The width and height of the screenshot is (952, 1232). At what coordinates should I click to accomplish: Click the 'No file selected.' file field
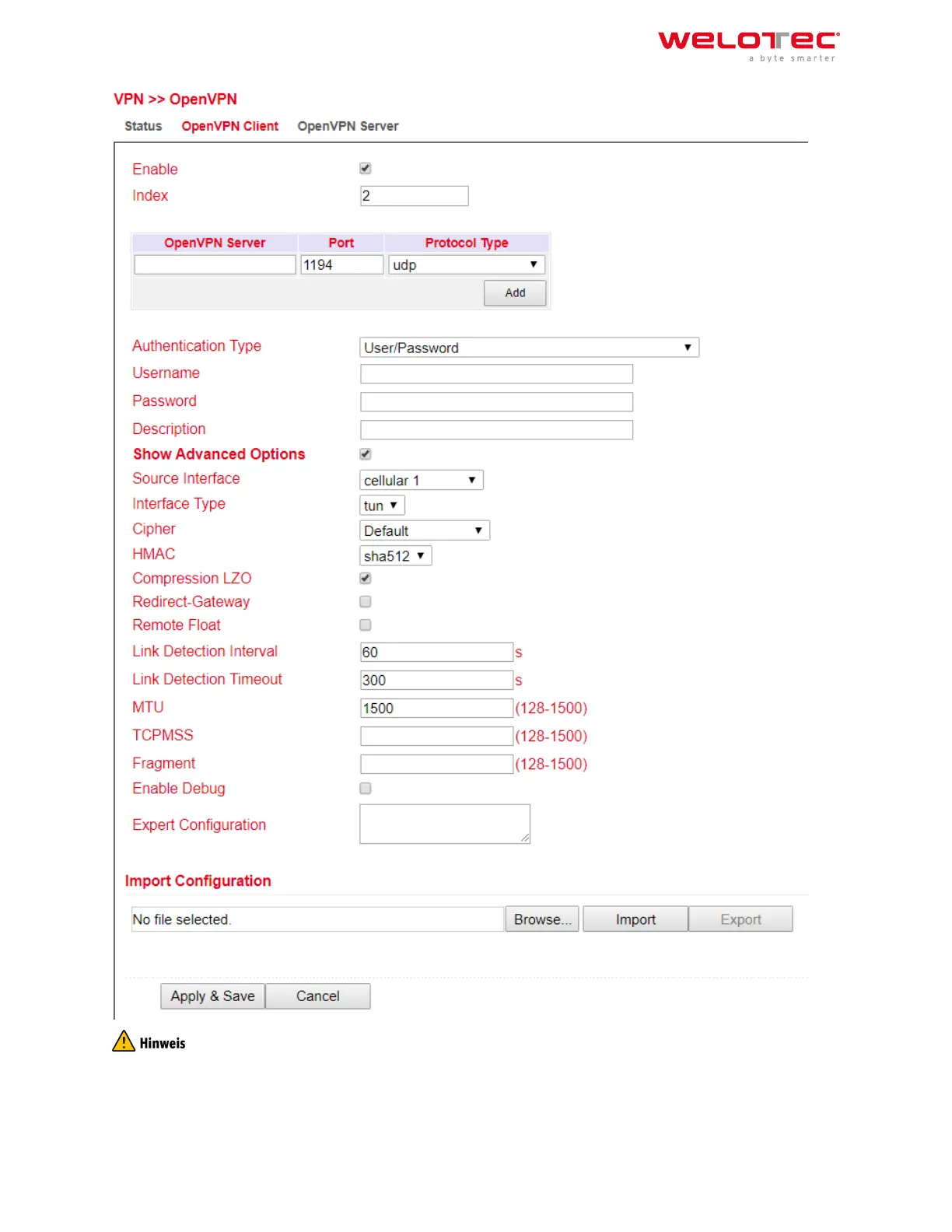(x=317, y=919)
